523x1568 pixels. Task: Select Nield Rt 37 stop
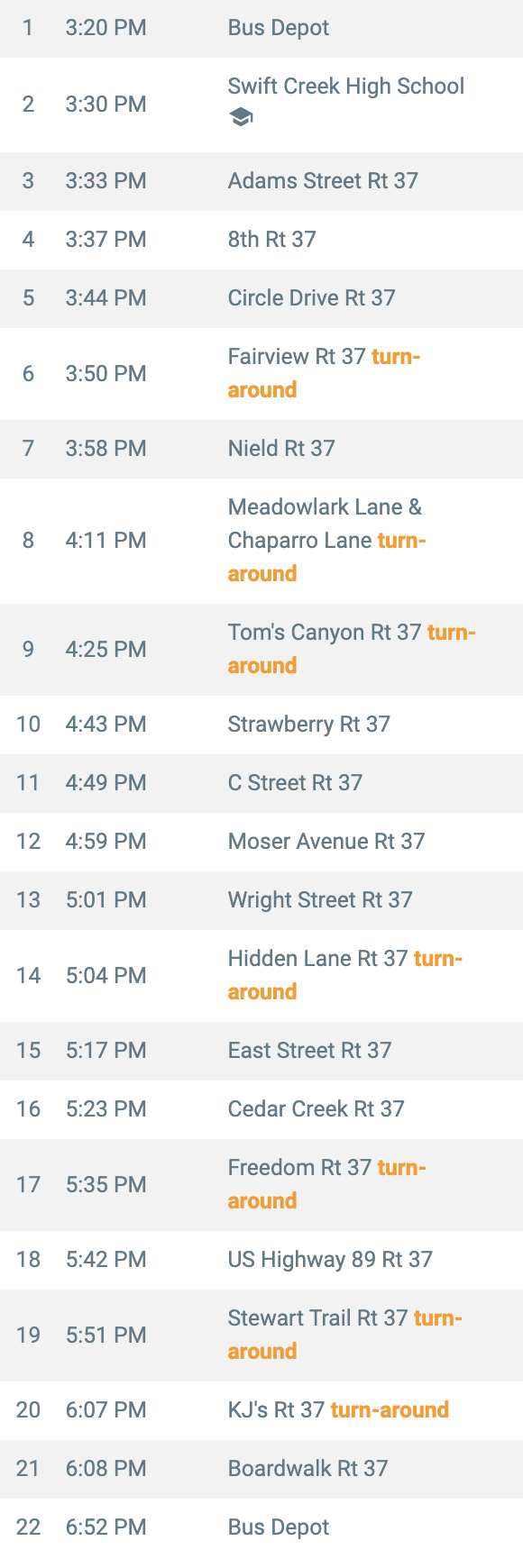[261, 449]
